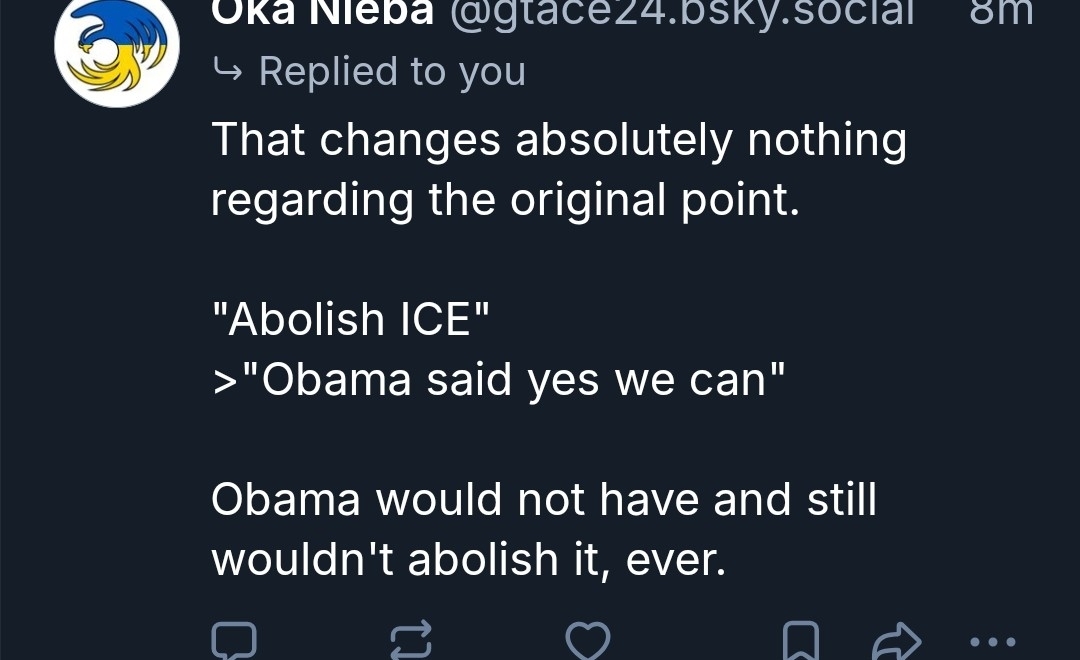1080x660 pixels.
Task: Open the repost arrows menu
Action: point(411,641)
